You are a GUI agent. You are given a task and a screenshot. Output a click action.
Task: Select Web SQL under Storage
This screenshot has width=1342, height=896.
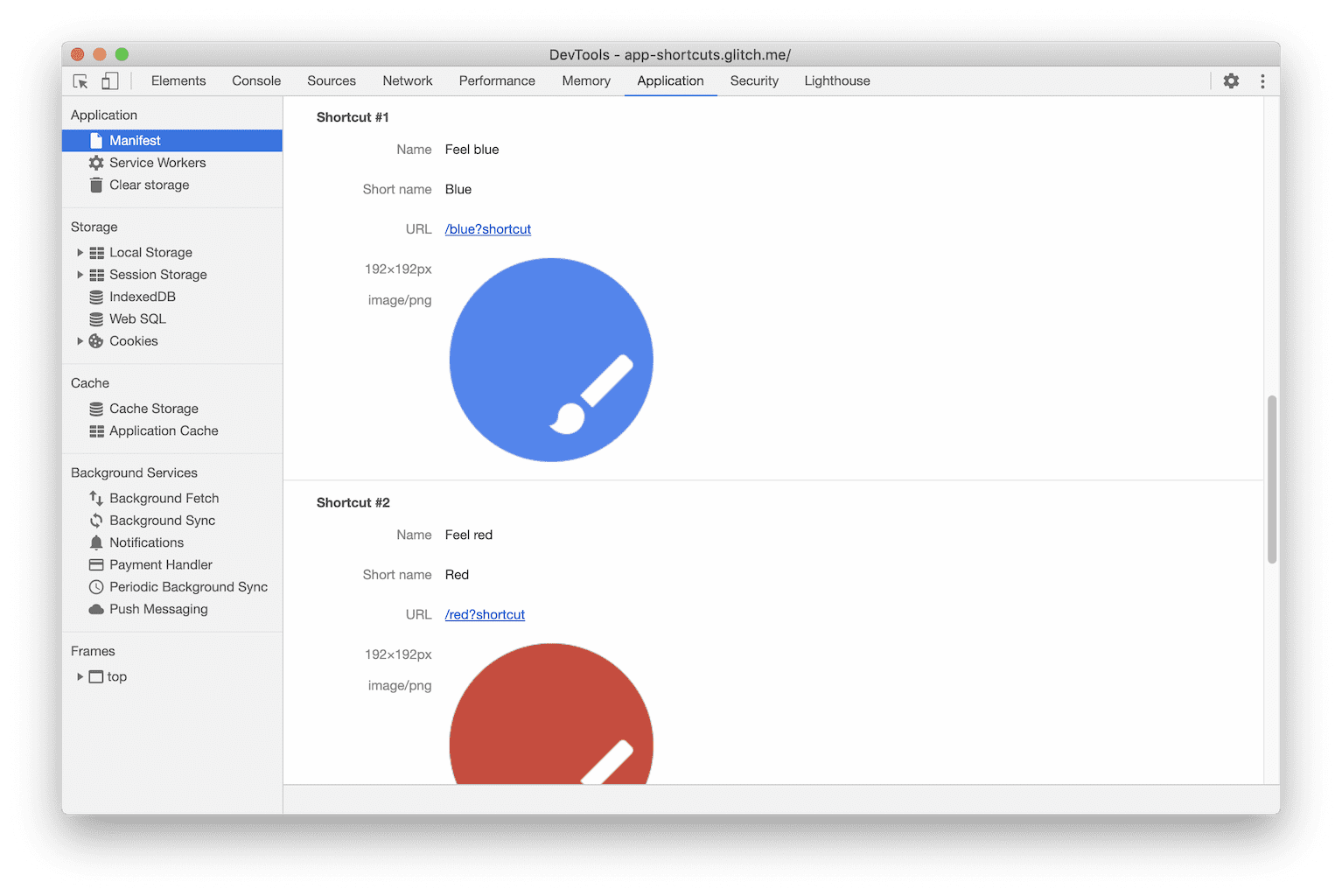pyautogui.click(x=137, y=318)
